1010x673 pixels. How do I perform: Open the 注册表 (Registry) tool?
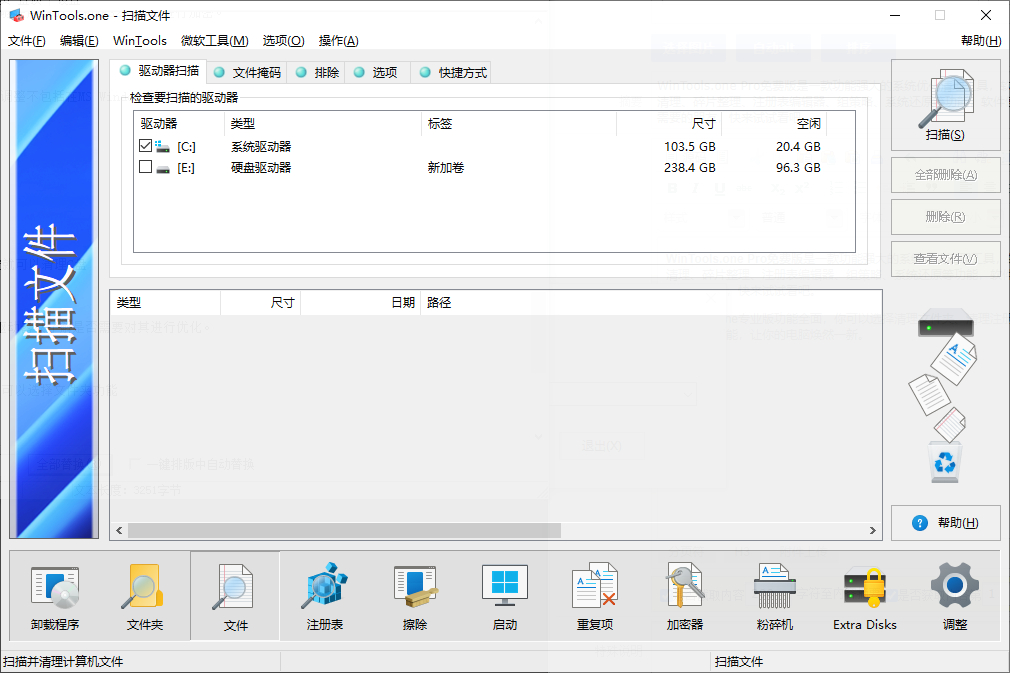pyautogui.click(x=324, y=596)
